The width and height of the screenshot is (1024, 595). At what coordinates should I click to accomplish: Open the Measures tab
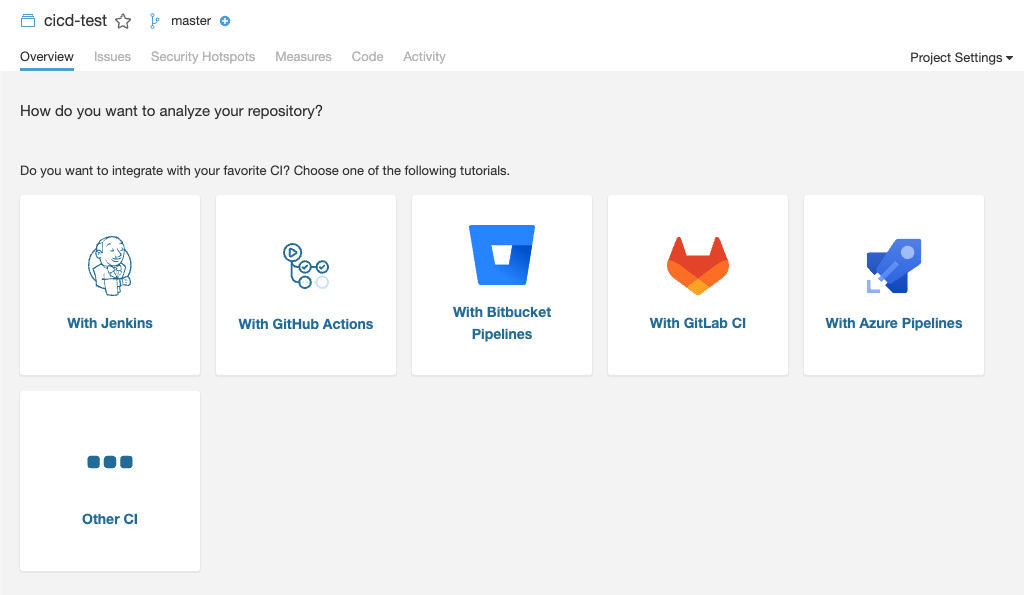click(303, 57)
